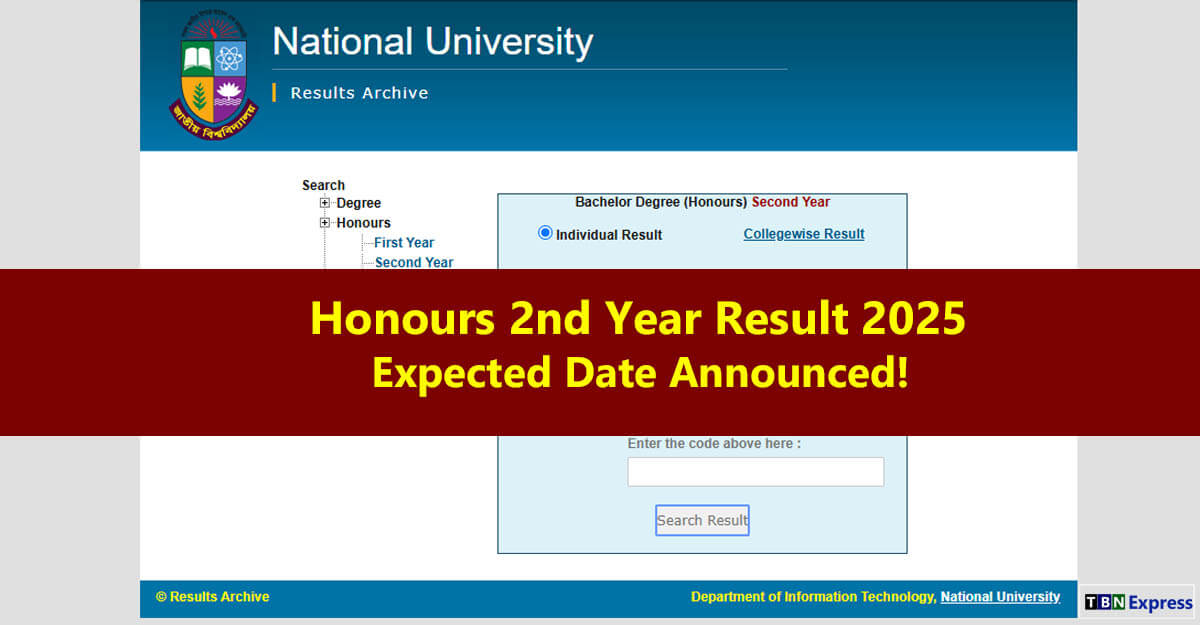Open the First Year results link

[404, 242]
